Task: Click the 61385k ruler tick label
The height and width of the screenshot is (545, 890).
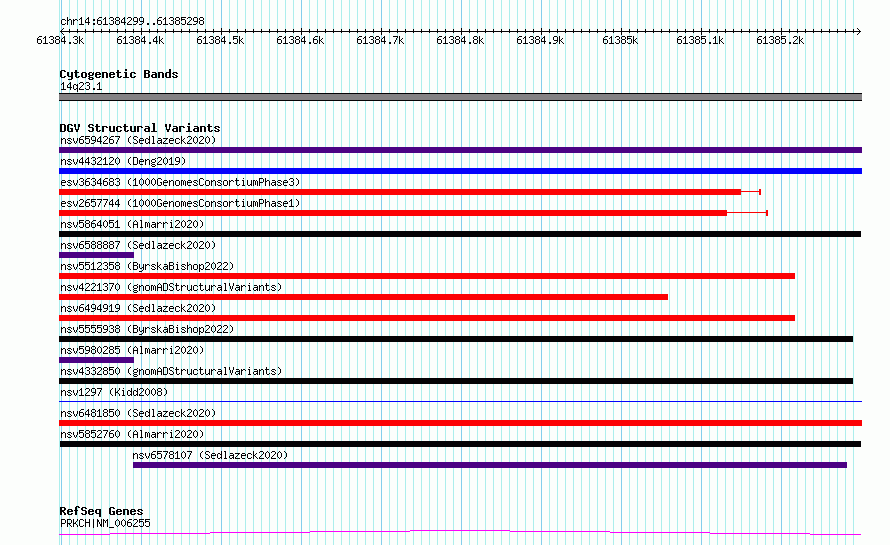Action: tap(620, 40)
